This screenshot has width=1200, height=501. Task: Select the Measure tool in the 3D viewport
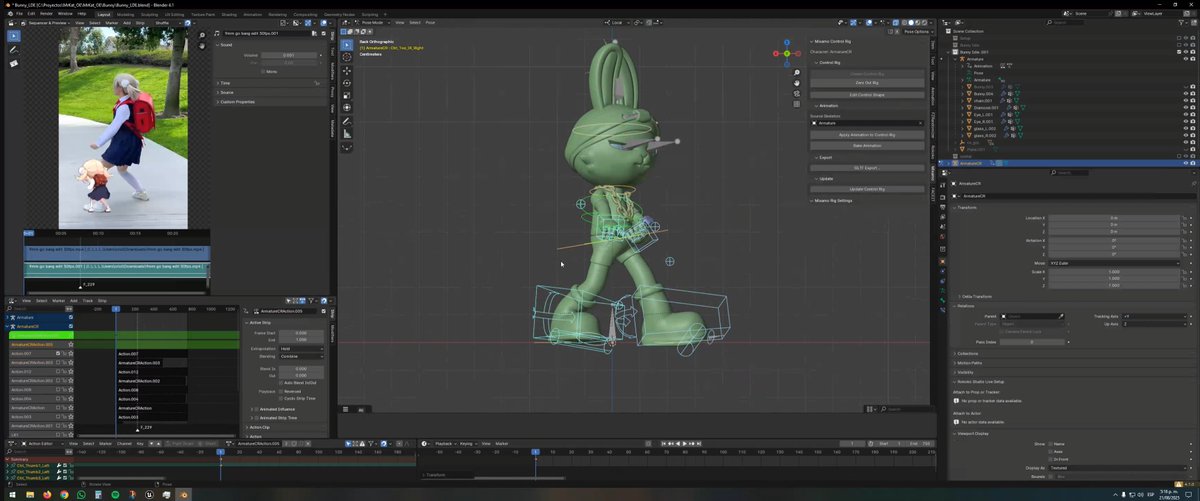[347, 133]
